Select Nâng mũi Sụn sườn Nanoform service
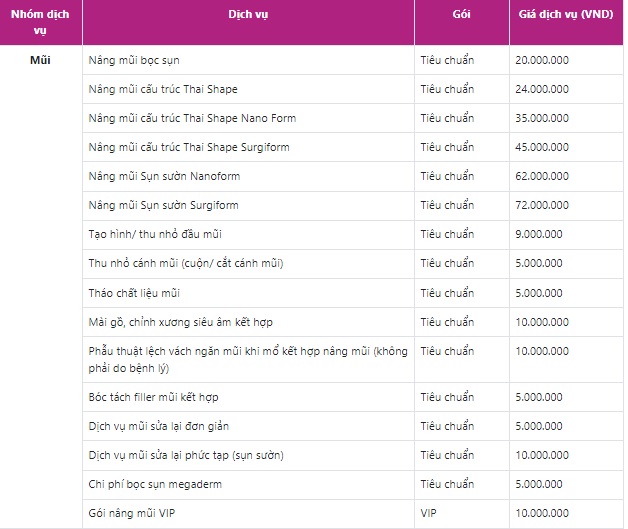Viewport: 628px width, 529px height. pyautogui.click(x=164, y=176)
